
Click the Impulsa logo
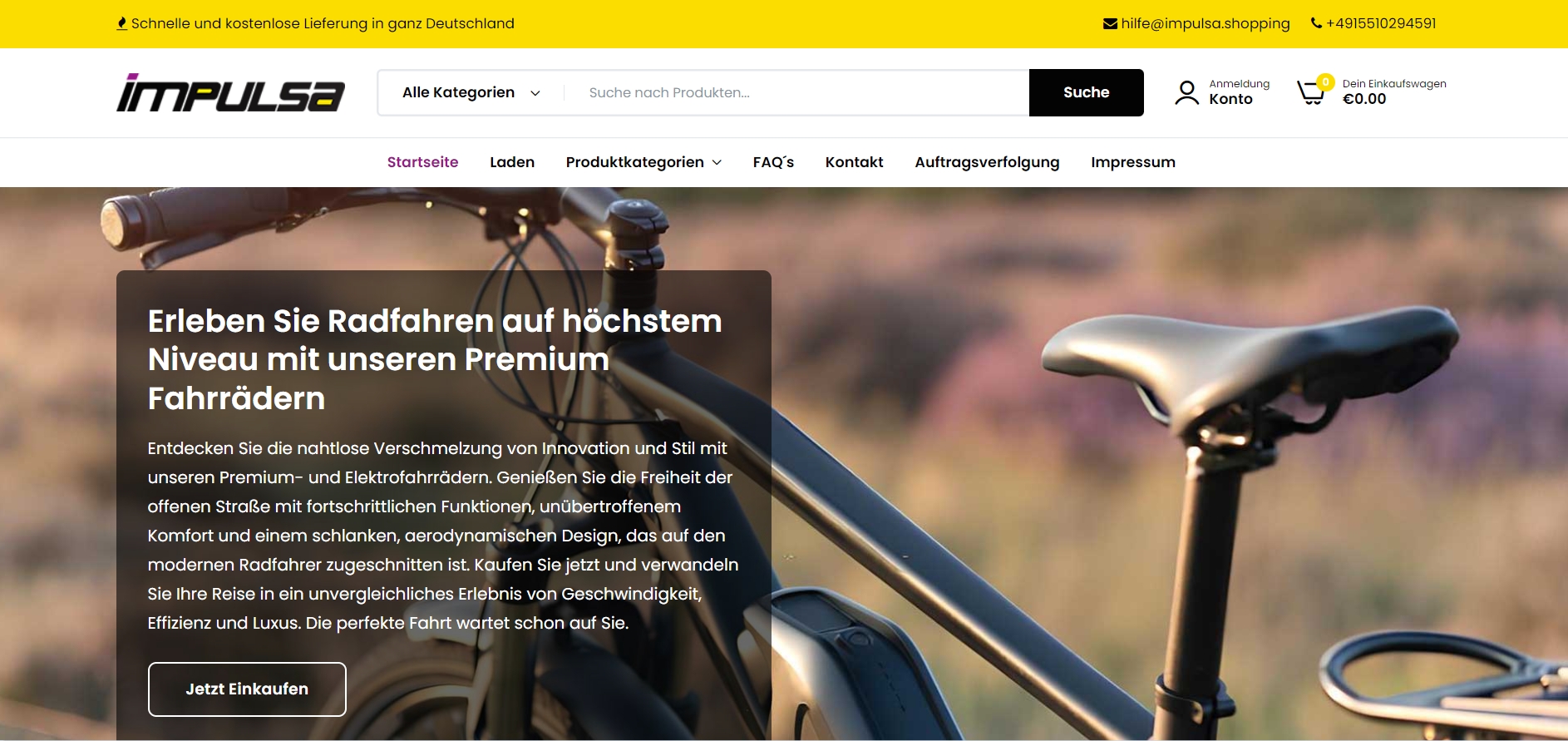tap(230, 92)
